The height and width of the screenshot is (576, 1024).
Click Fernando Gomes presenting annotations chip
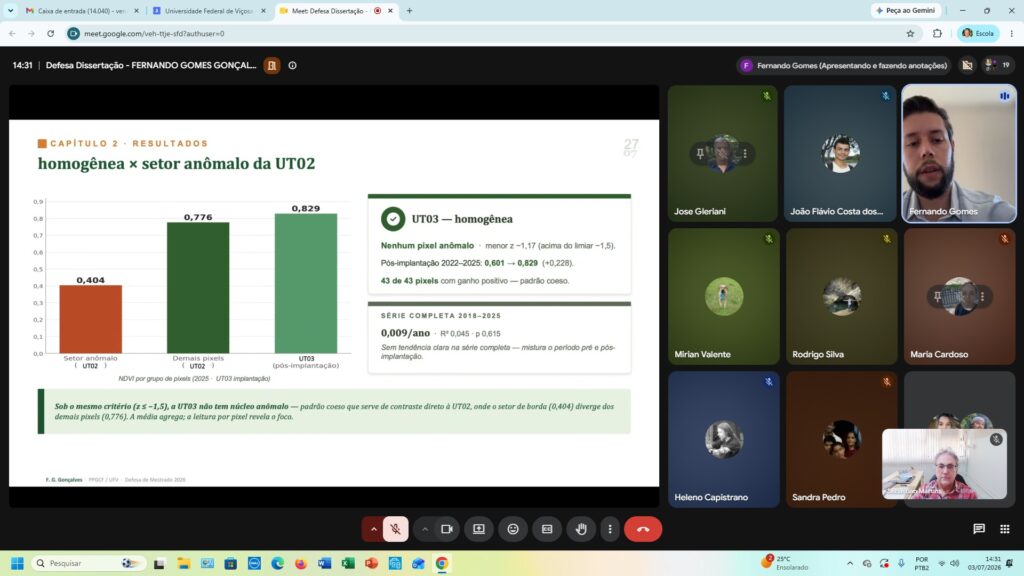coord(844,65)
